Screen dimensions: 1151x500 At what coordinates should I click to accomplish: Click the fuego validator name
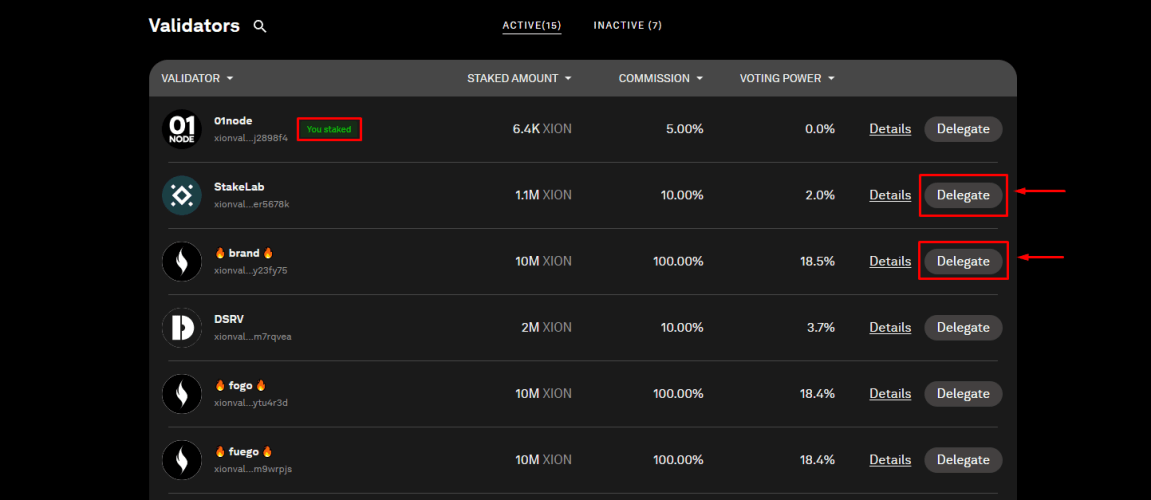click(244, 451)
